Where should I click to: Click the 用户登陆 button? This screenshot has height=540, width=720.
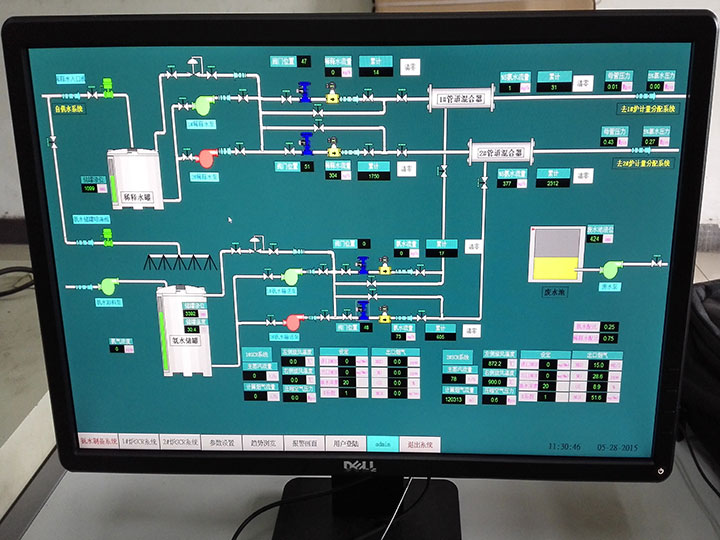(341, 441)
